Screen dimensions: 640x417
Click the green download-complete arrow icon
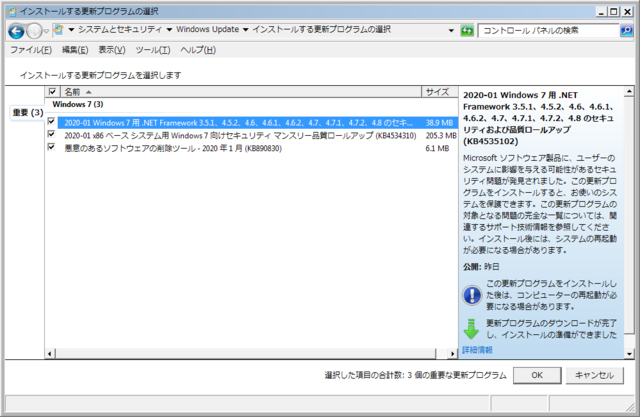point(471,329)
